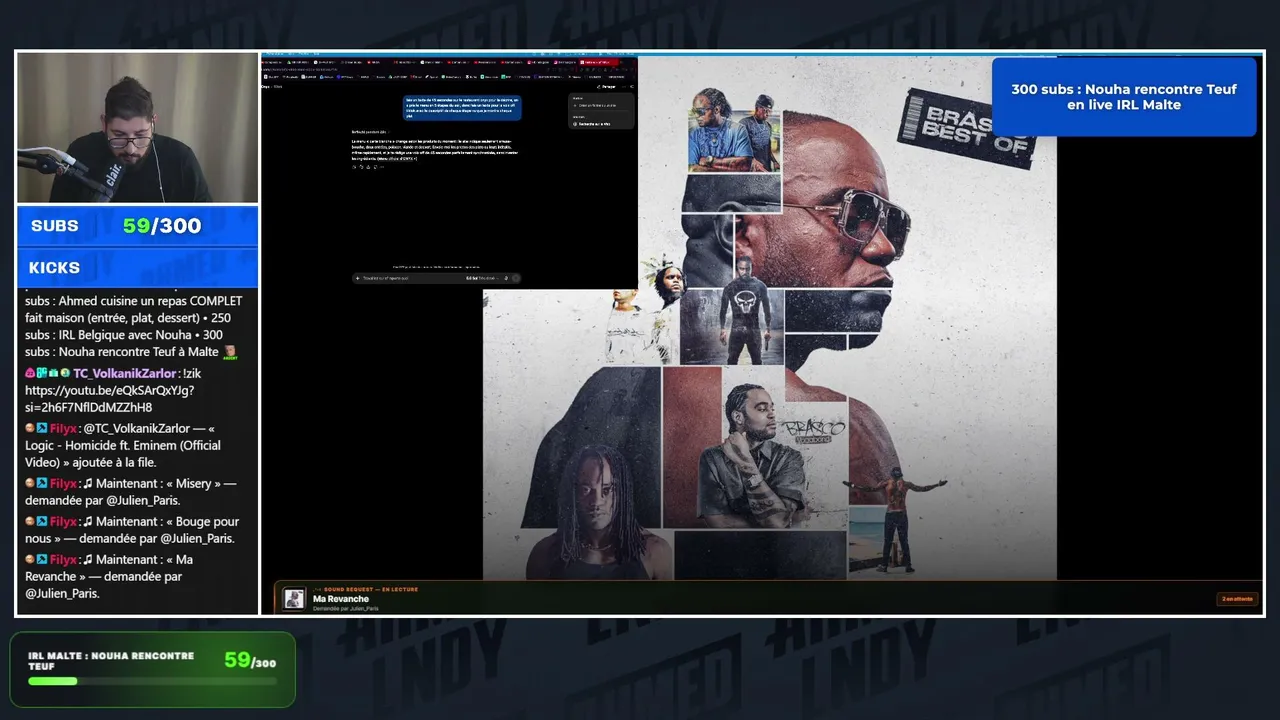This screenshot has width=1280, height=720.
Task: Click the emote after 'Teuf à Malte'
Action: tap(230, 353)
